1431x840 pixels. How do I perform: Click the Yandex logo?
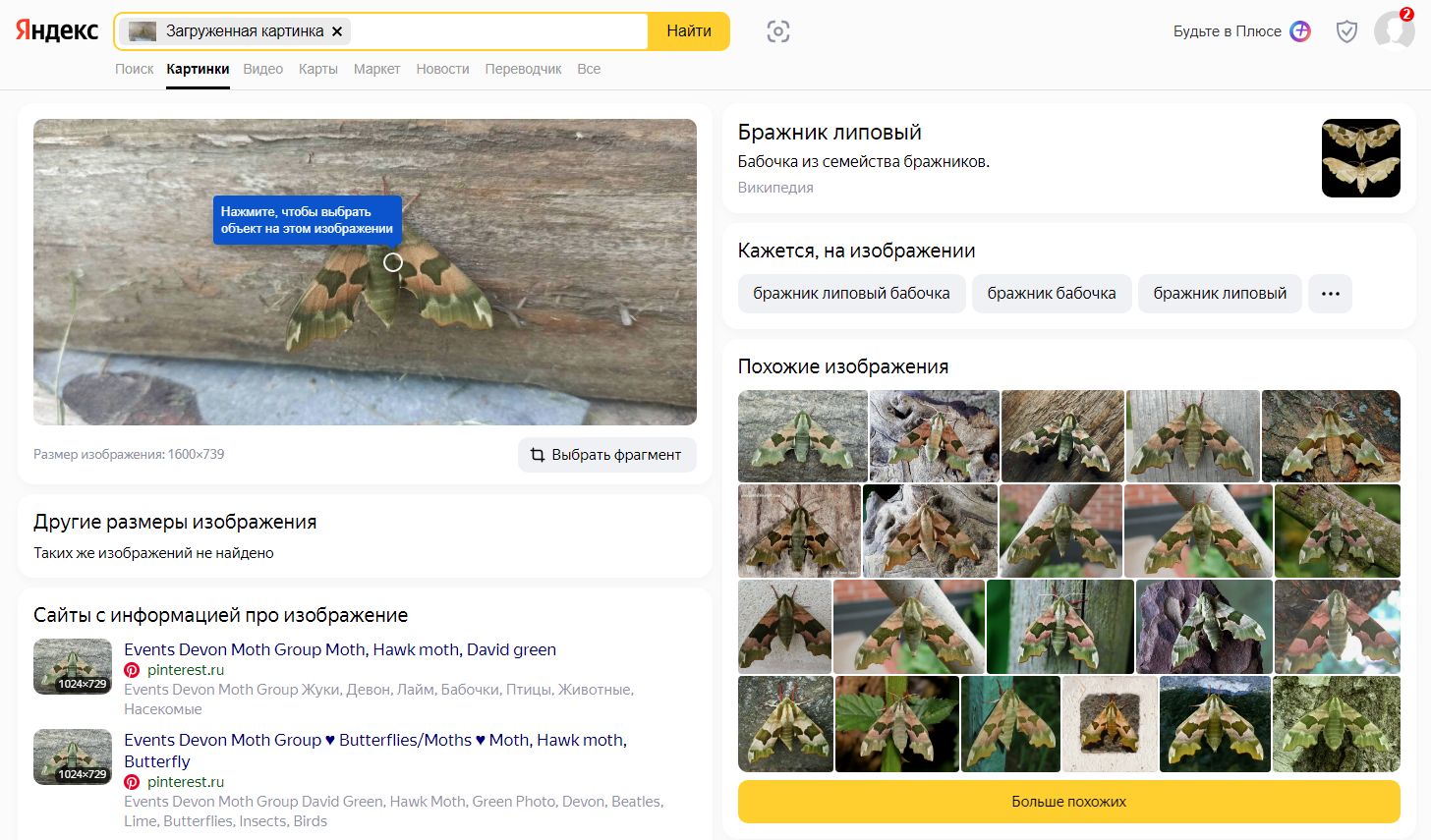(x=57, y=31)
